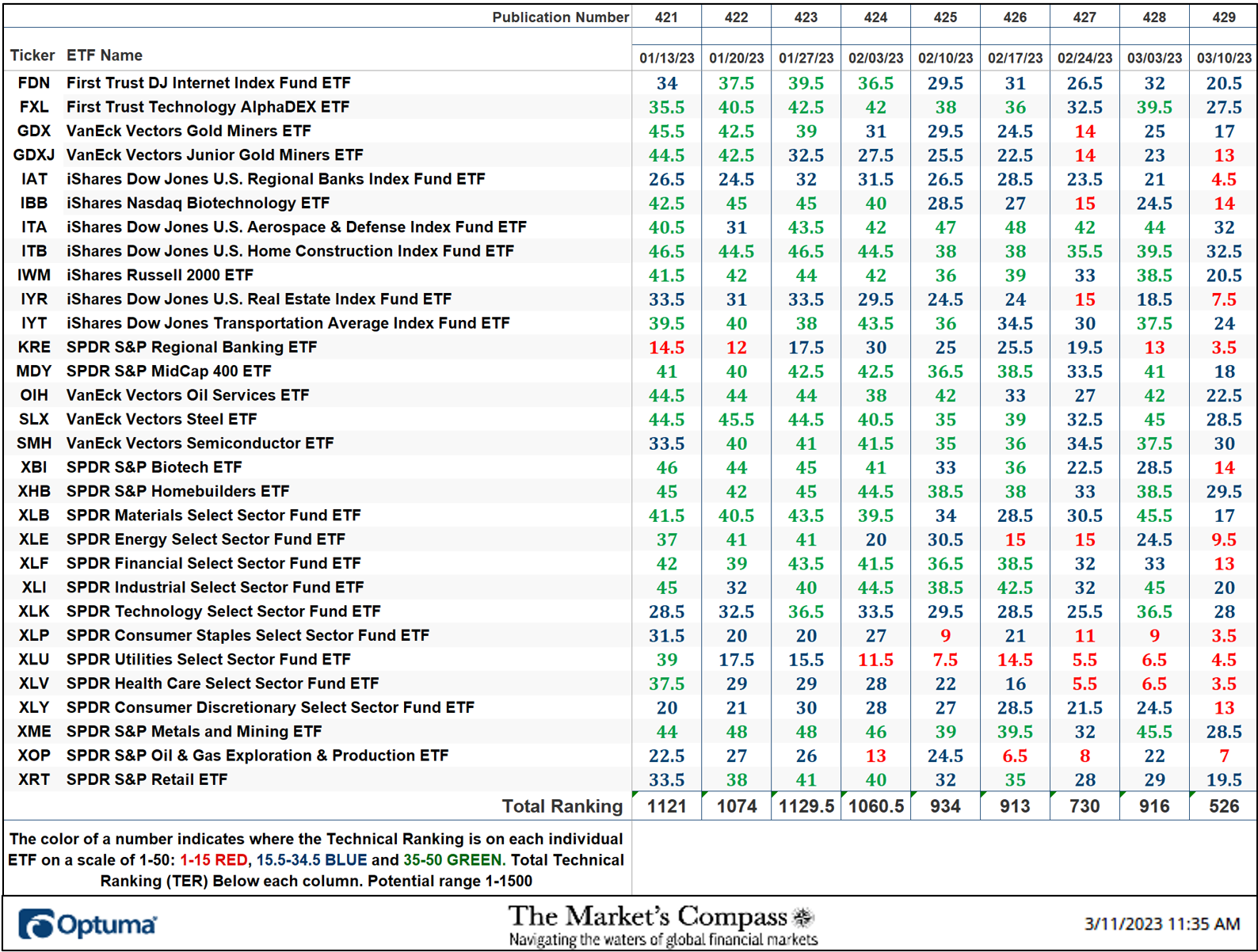Screen dimensions: 1258x952
Task: Click publication number 421 header
Action: (666, 17)
